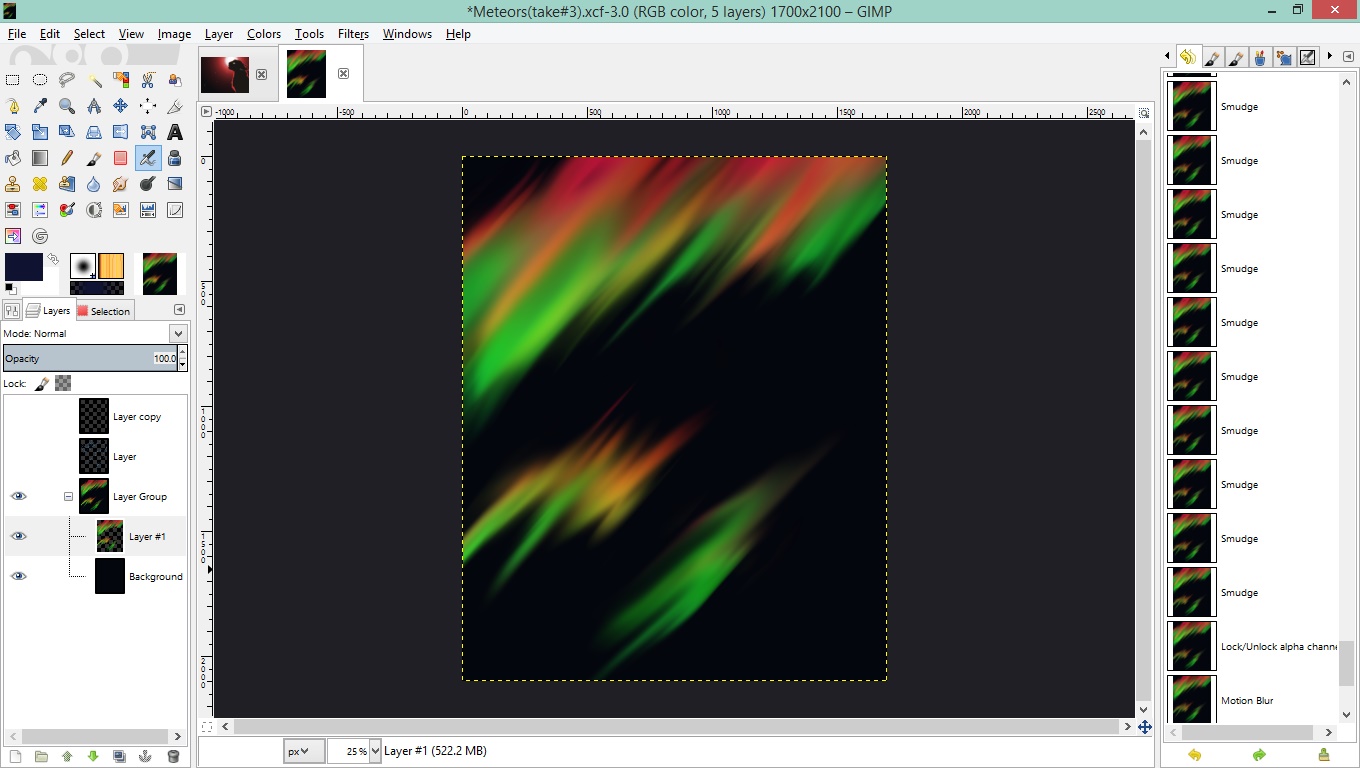Redo using green arrow in history panel
Viewport: 1360px width, 768px height.
1259,755
